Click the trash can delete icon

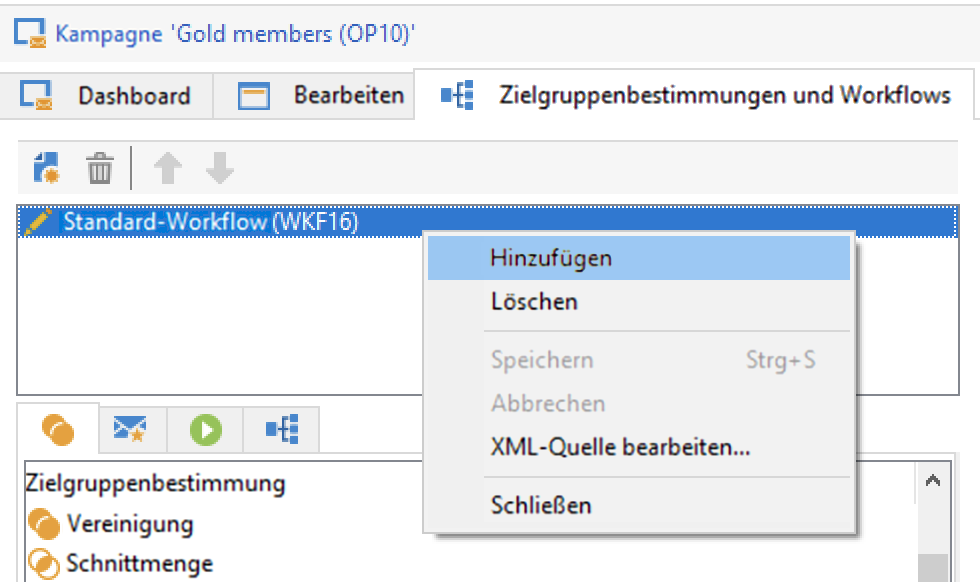point(99,168)
